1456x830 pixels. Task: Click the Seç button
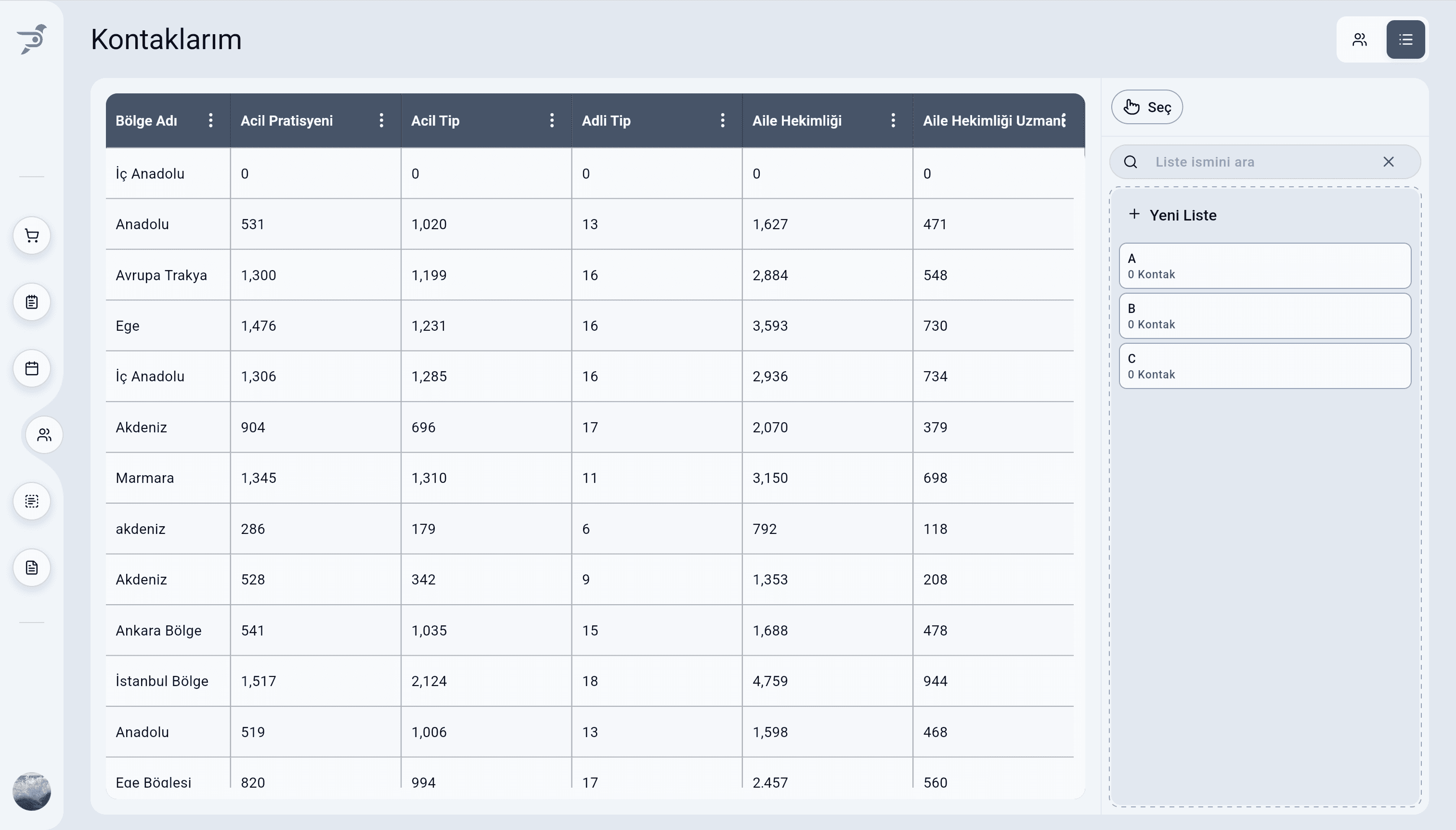click(1146, 107)
